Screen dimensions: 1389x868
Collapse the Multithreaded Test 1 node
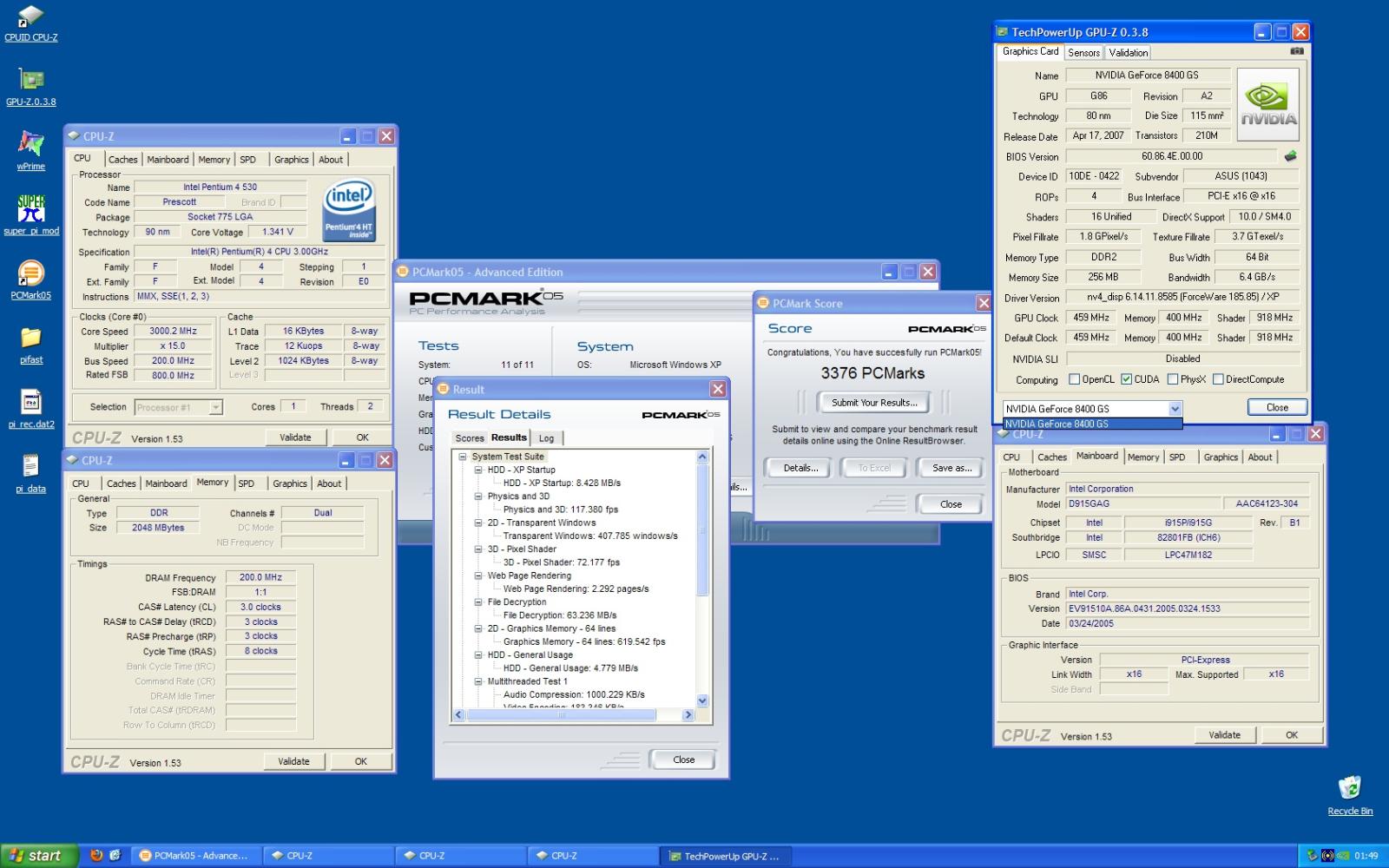click(x=478, y=681)
